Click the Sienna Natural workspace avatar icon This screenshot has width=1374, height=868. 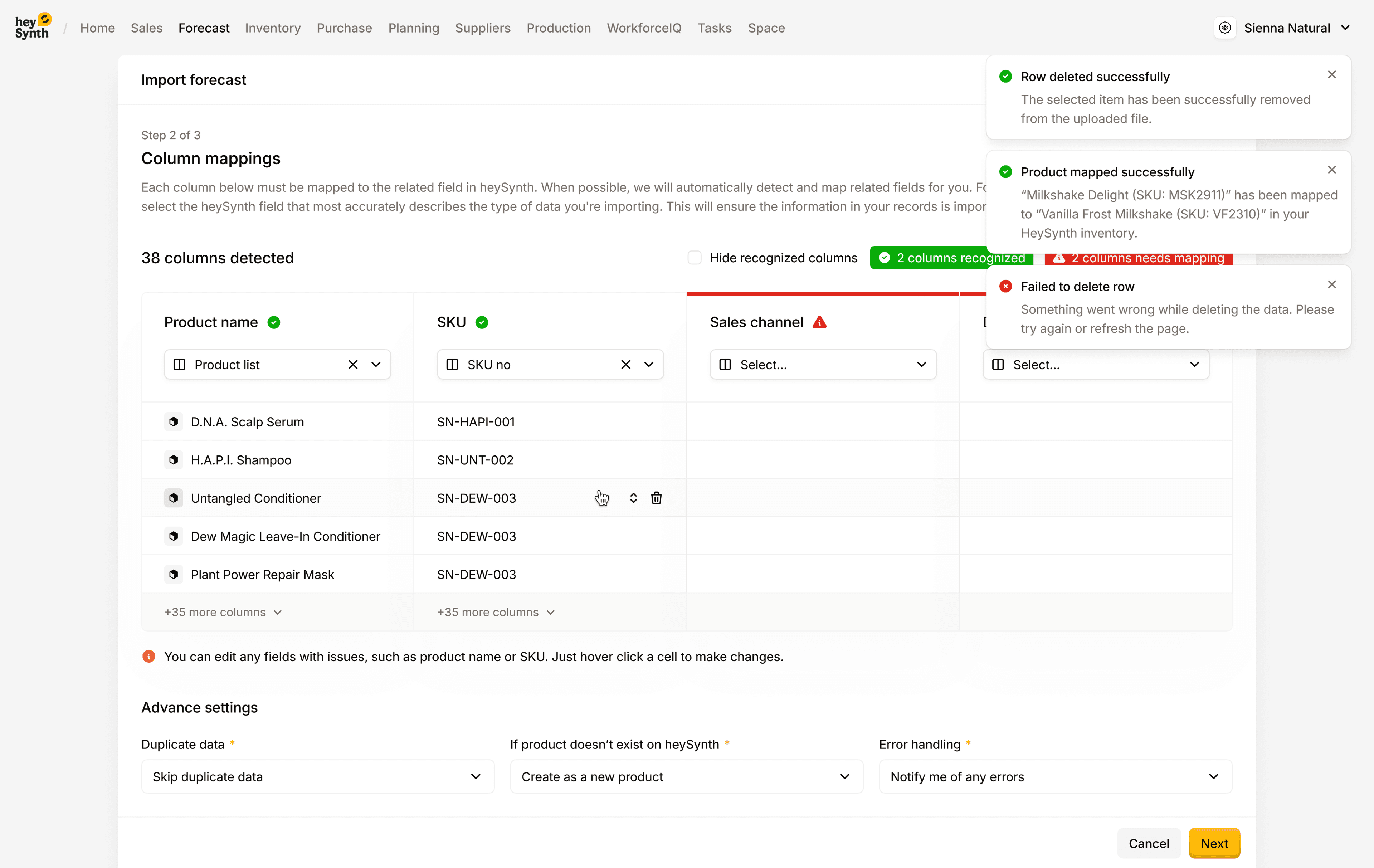point(1224,28)
